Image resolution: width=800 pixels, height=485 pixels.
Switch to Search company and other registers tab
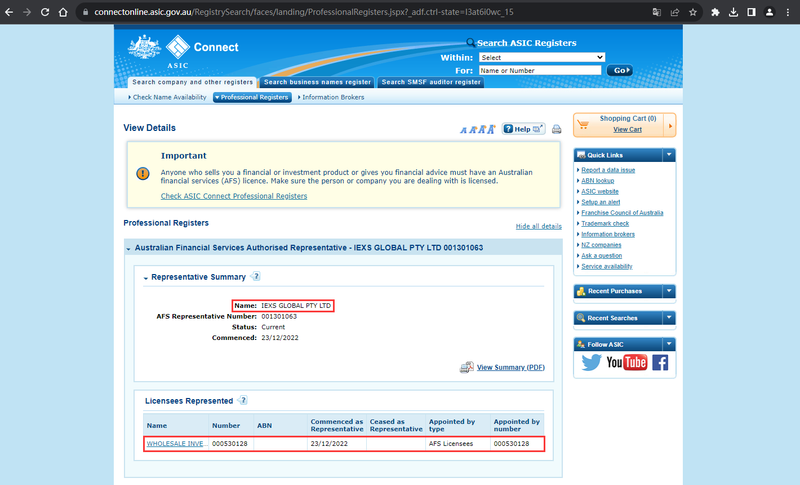[x=192, y=82]
